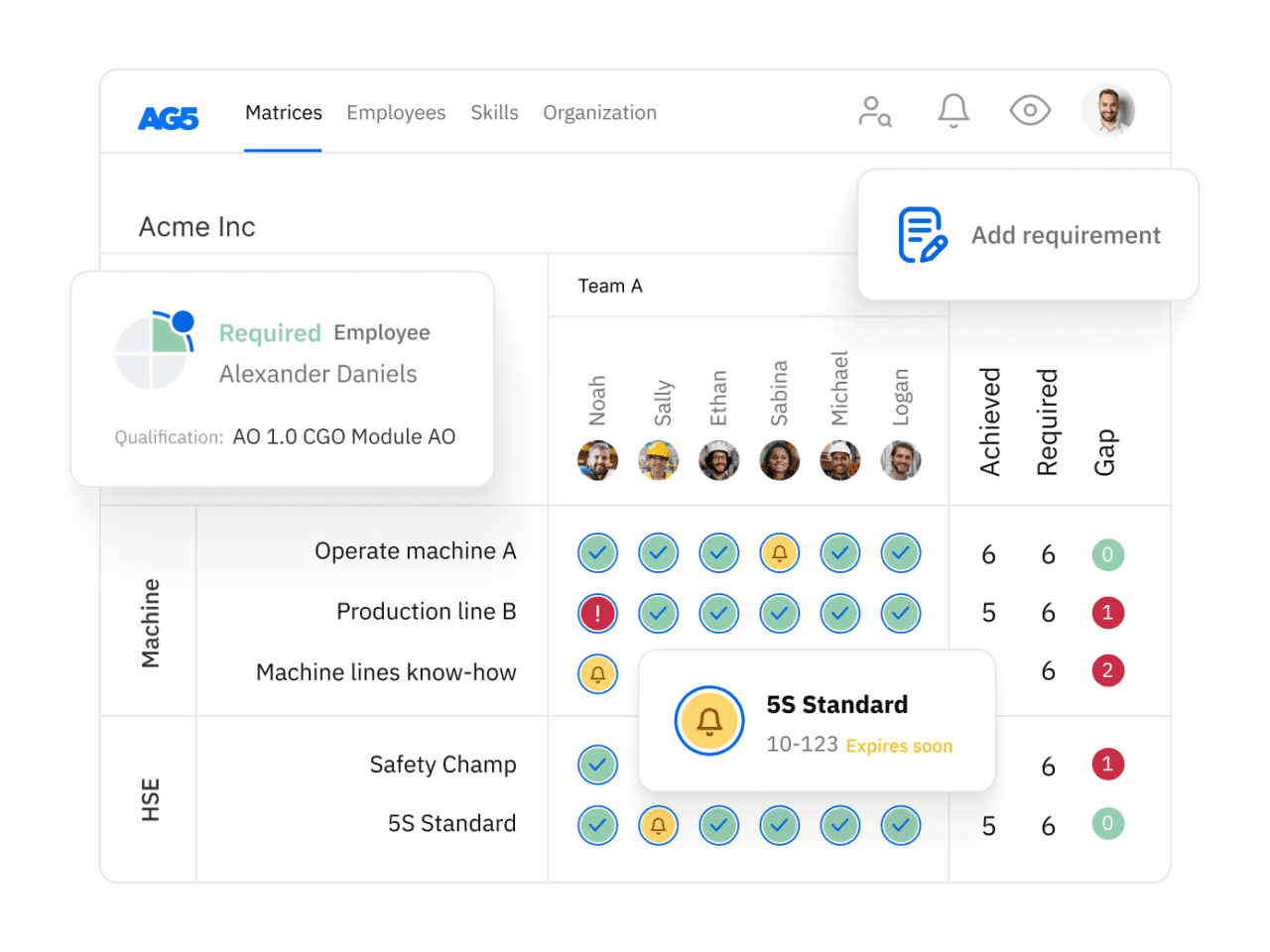Click the green gap badge for Operate machine A
1270x952 pixels.
[x=1108, y=554]
